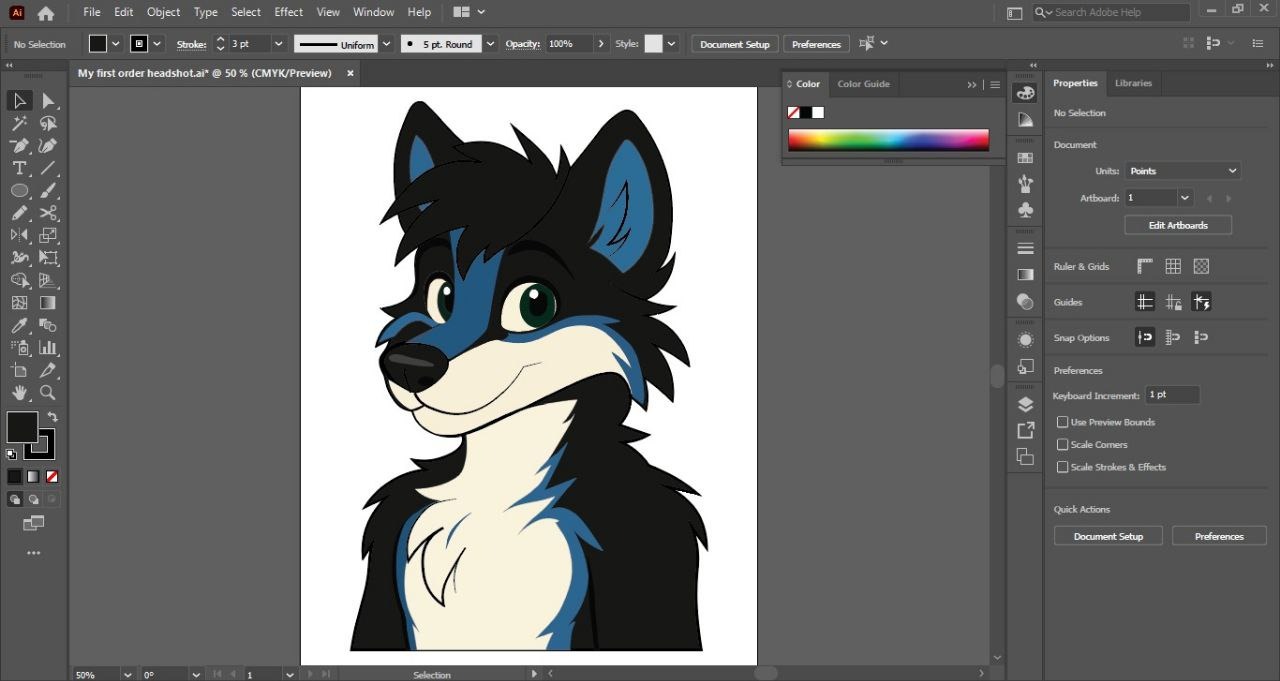Open the Effect menu
This screenshot has width=1280, height=681.
pos(288,12)
